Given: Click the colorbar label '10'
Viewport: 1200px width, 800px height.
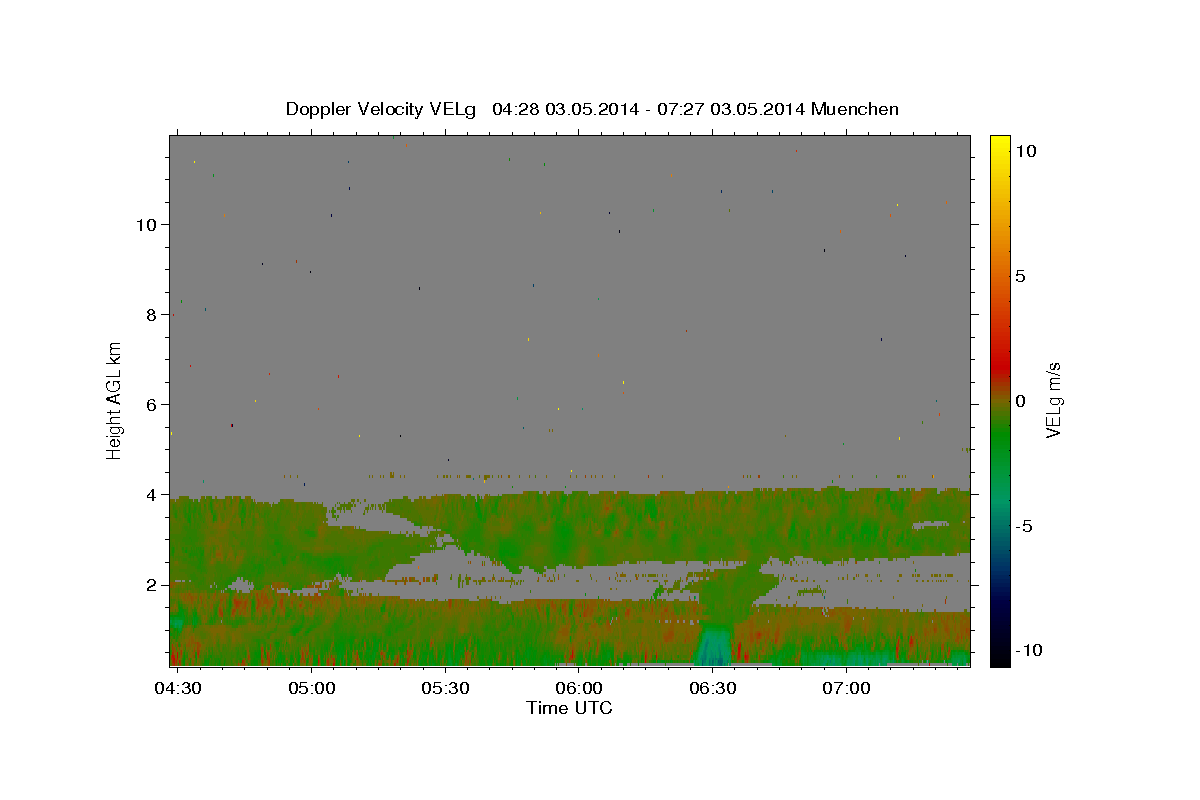Looking at the screenshot, I should click(1025, 150).
